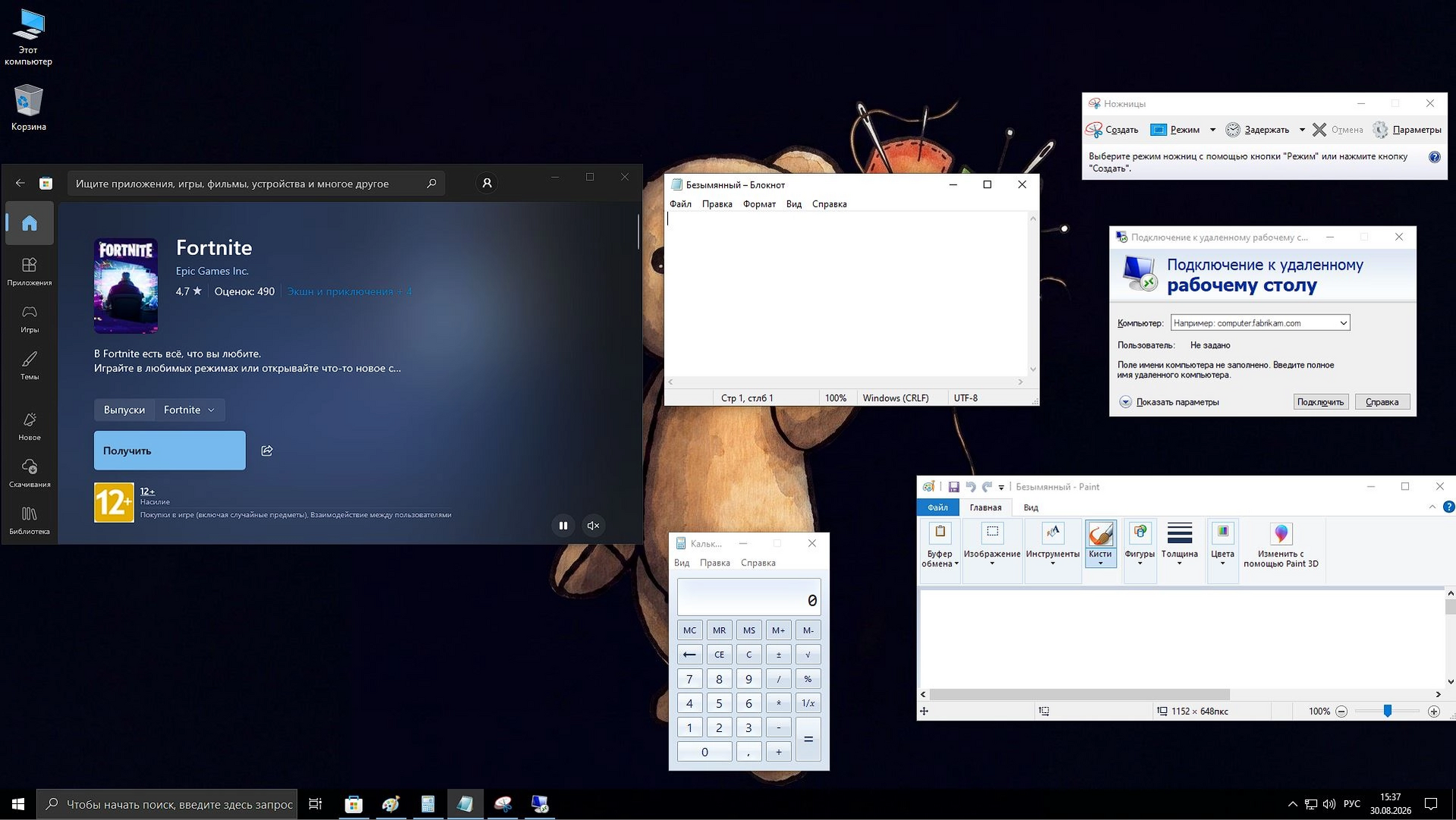Click the Save icon in Paint title bar
Viewport: 1456px width, 820px height.
tap(953, 487)
